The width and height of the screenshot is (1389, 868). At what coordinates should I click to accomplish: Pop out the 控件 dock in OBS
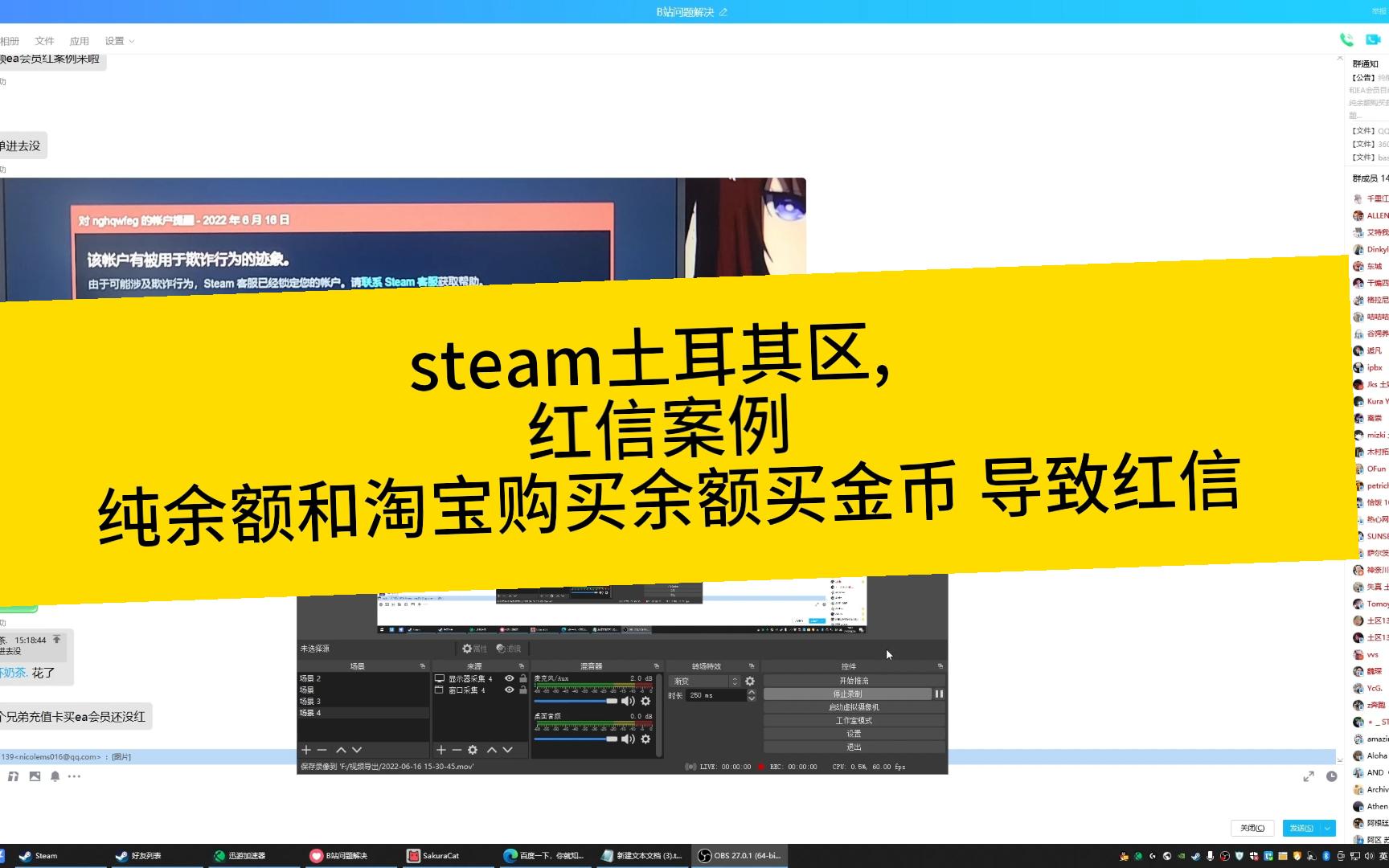pos(940,666)
